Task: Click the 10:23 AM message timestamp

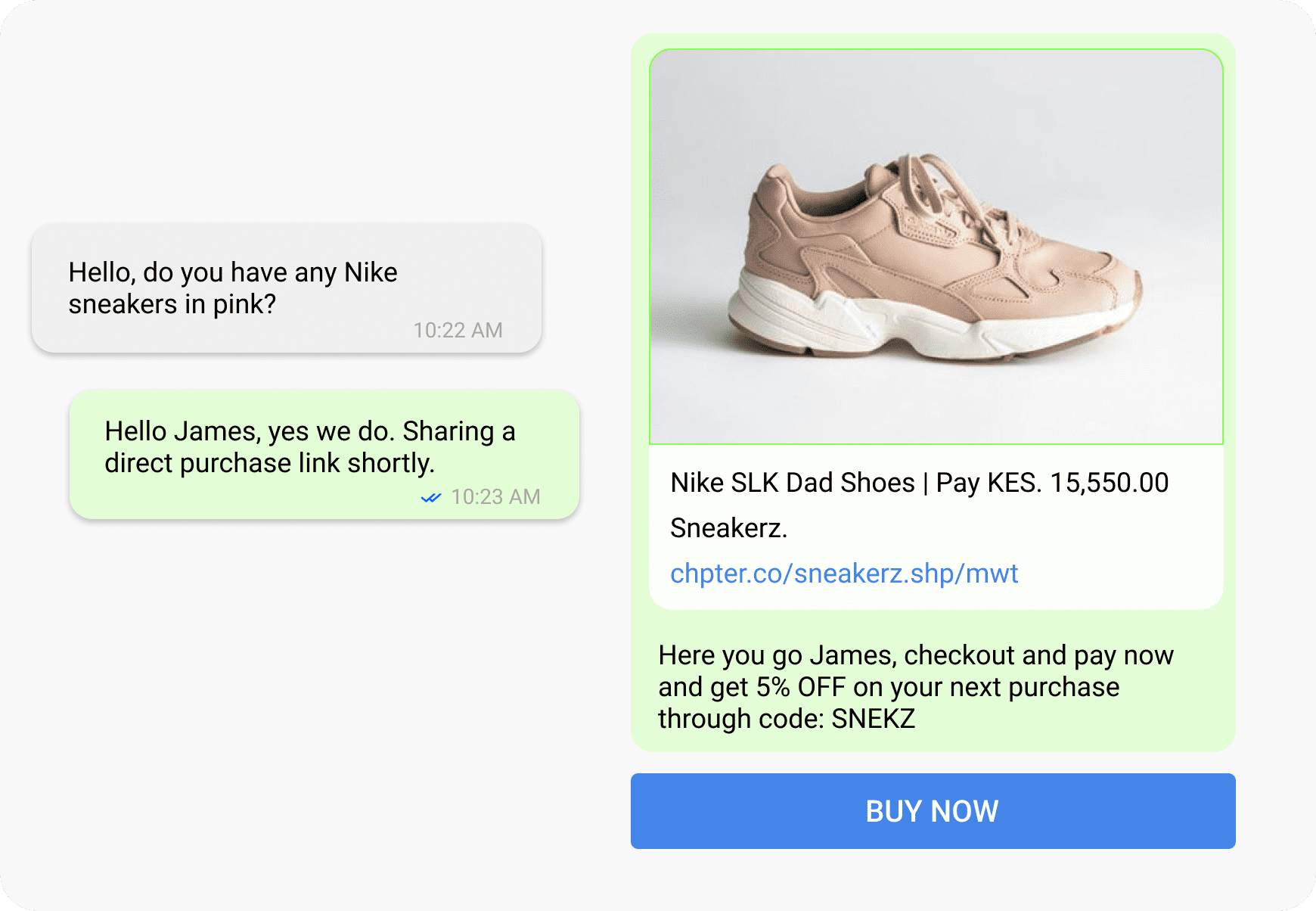Action: tap(495, 497)
